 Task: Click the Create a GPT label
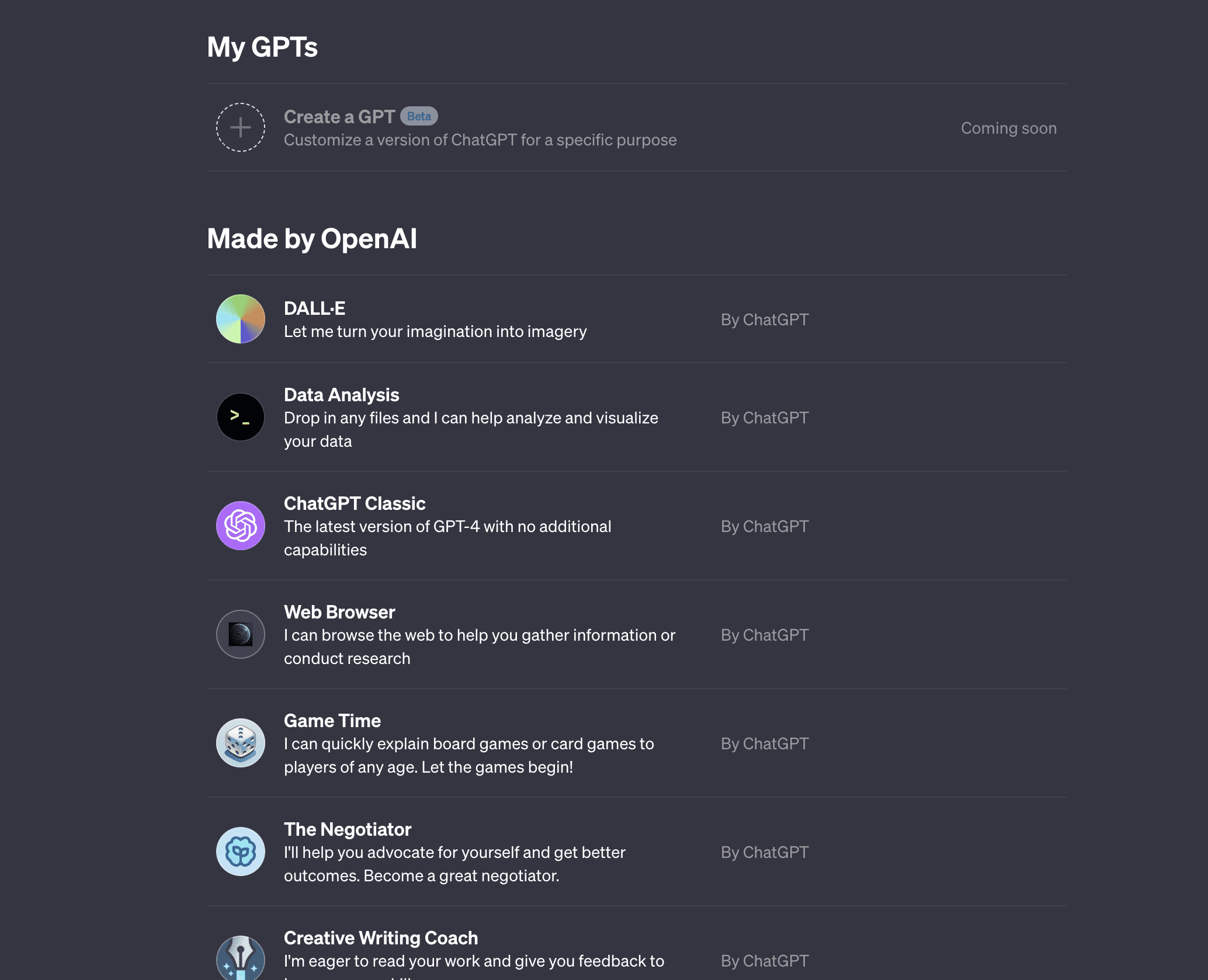(x=339, y=117)
